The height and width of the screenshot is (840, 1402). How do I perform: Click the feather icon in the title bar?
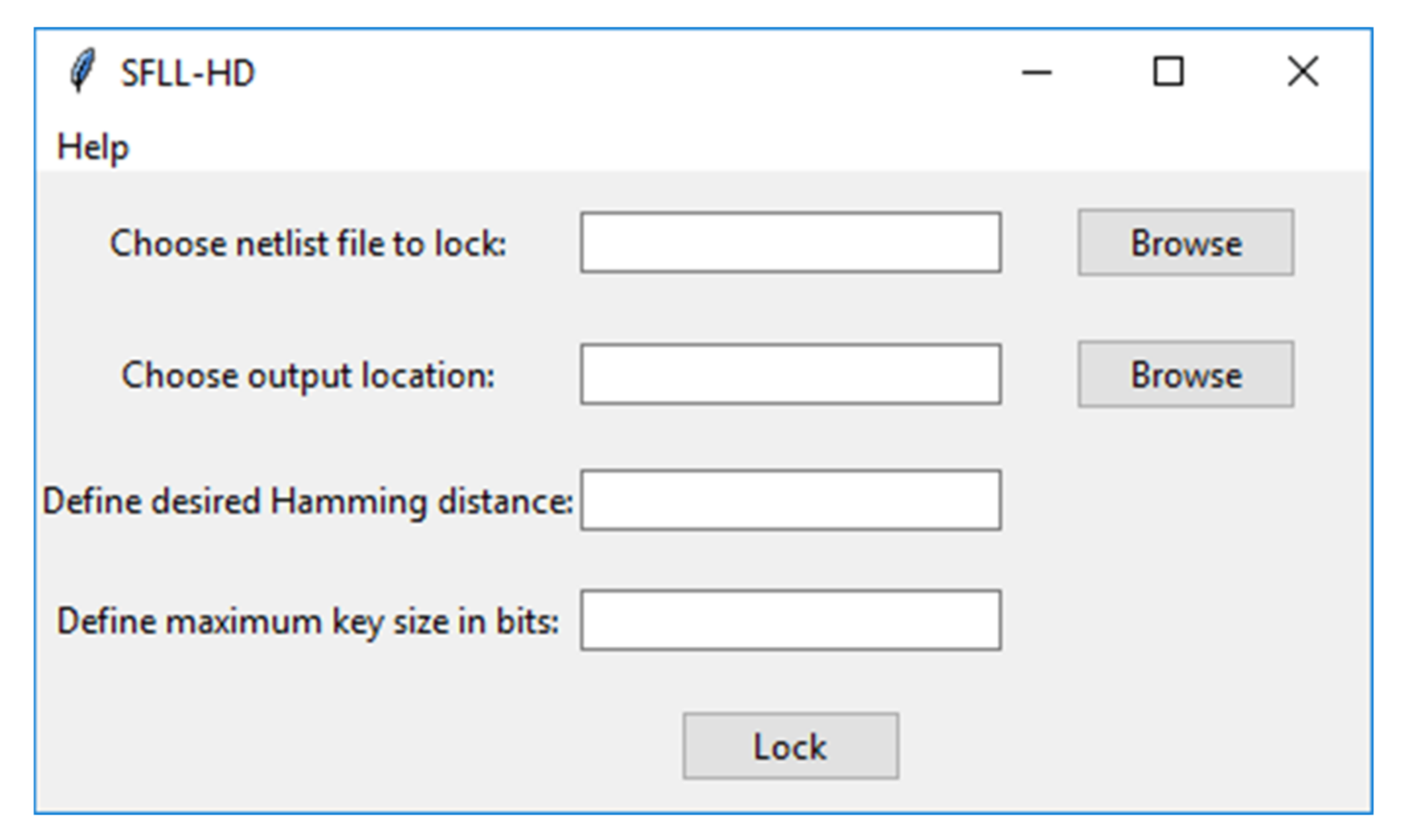[83, 70]
